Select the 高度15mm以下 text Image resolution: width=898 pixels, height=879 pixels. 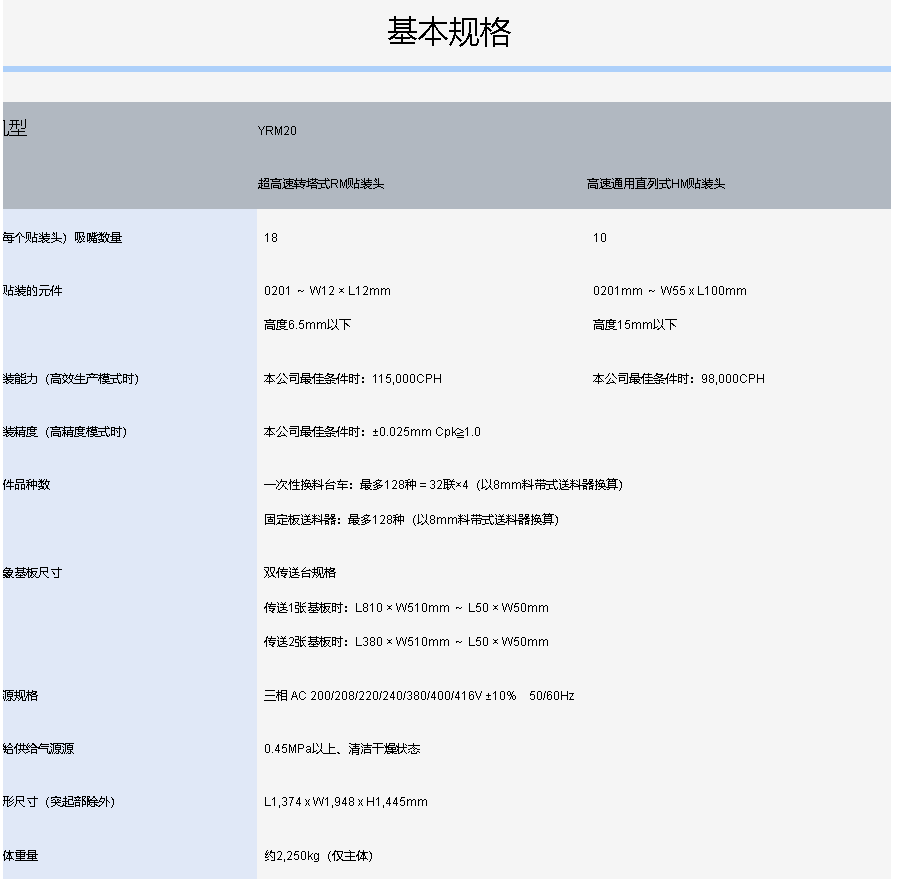click(635, 325)
